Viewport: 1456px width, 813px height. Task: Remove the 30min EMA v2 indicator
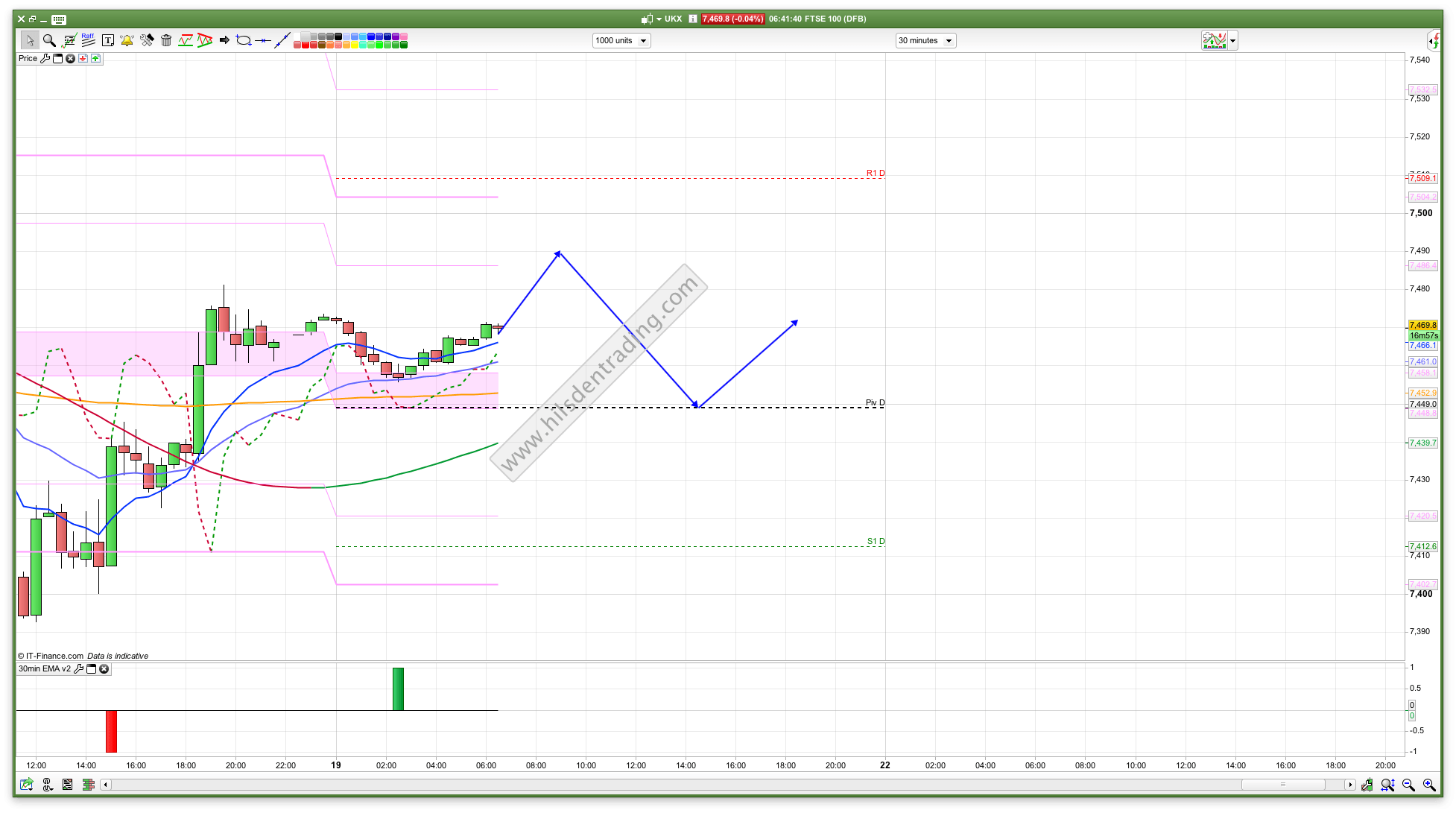pos(104,669)
